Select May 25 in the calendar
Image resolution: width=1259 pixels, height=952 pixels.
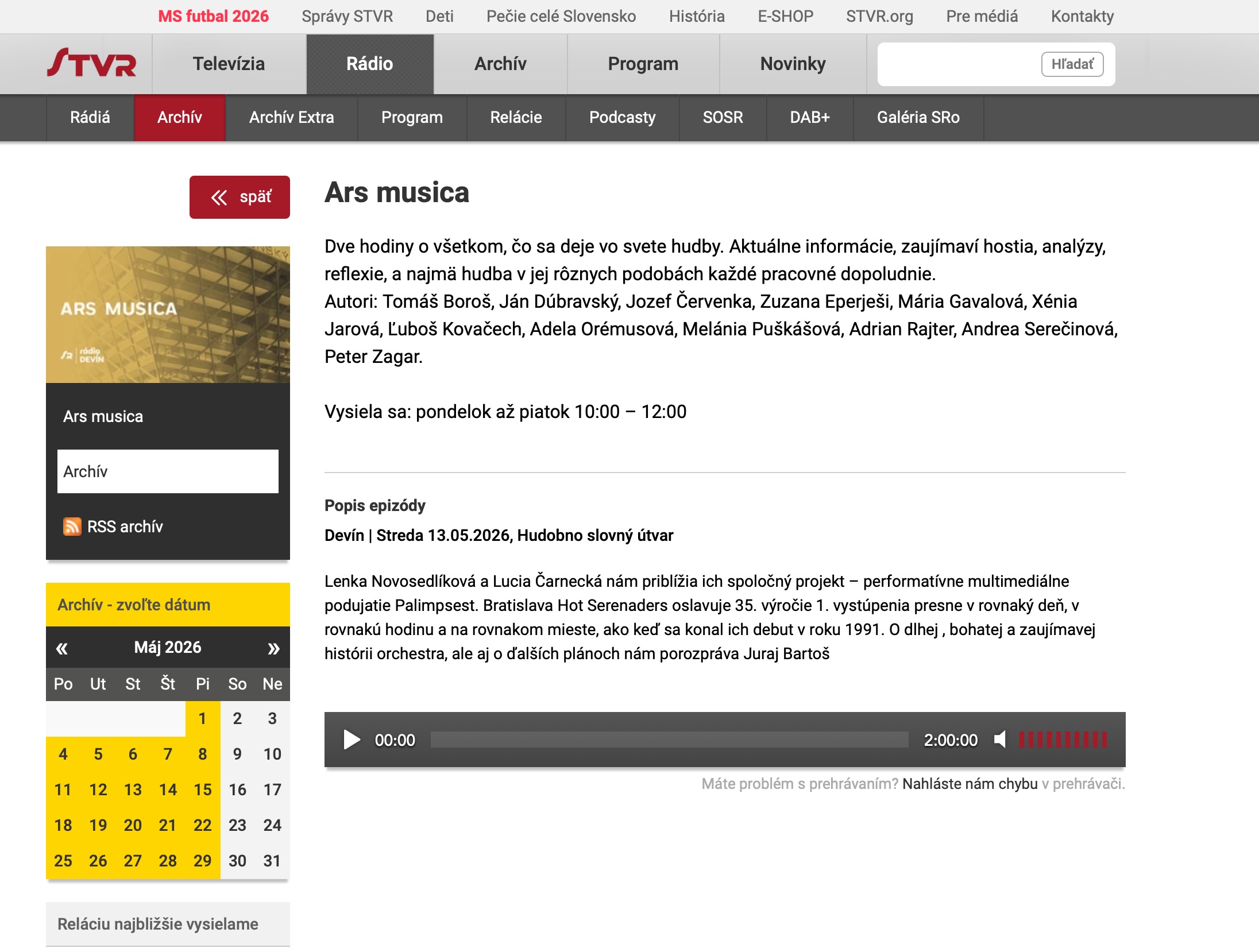coord(63,861)
